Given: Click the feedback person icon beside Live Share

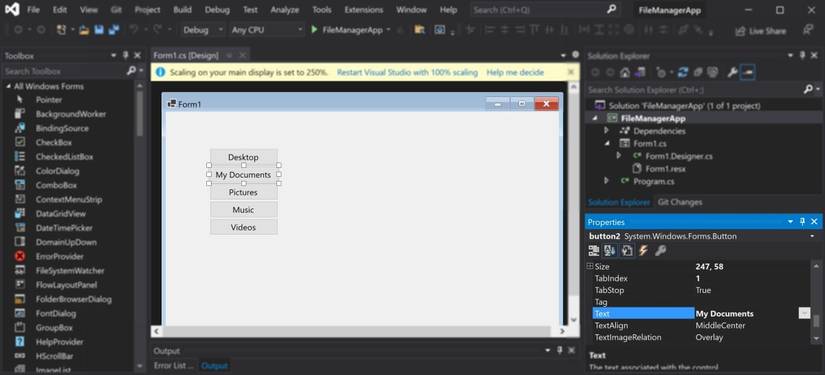Looking at the screenshot, I should tap(808, 30).
